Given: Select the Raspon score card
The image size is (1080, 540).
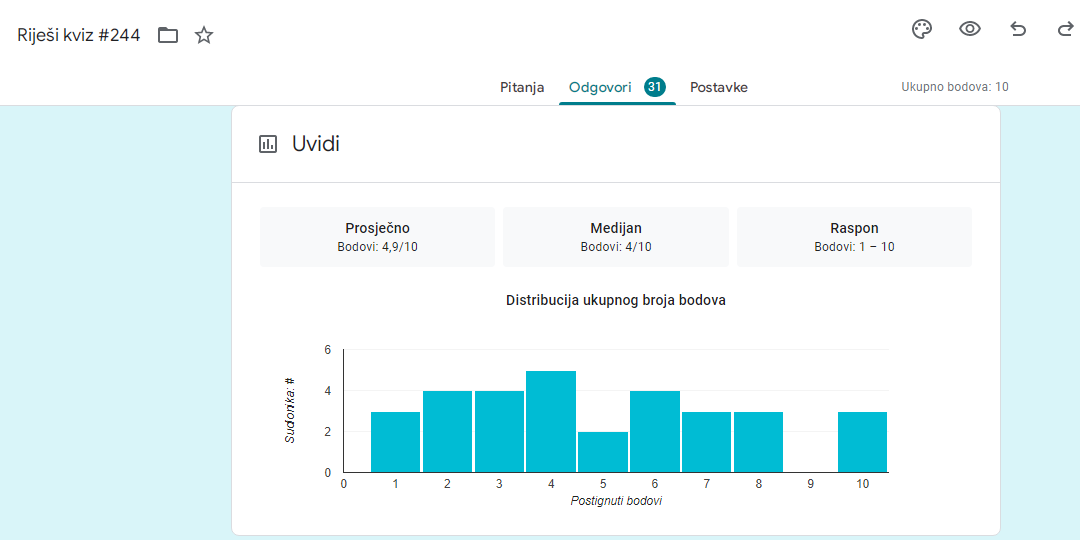Looking at the screenshot, I should click(854, 237).
